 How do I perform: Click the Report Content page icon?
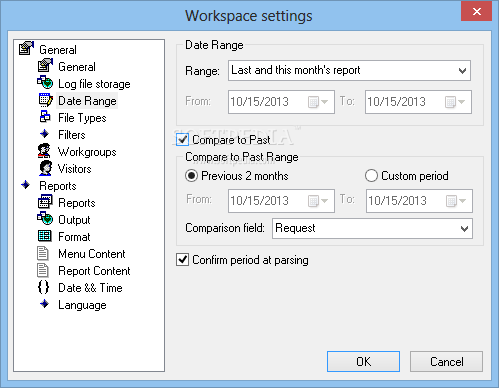43,270
